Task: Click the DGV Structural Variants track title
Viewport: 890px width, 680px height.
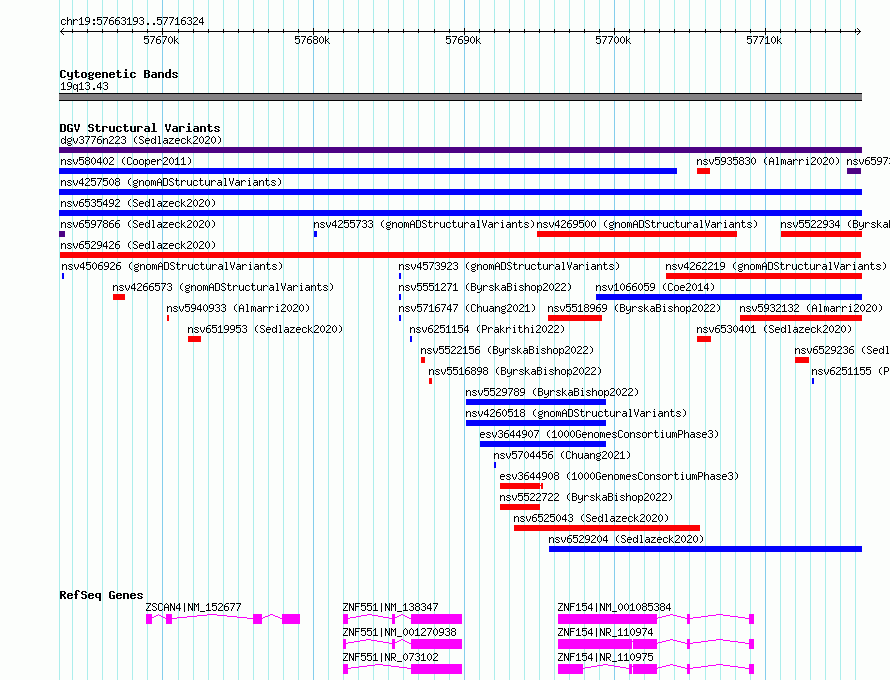Action: pos(140,128)
